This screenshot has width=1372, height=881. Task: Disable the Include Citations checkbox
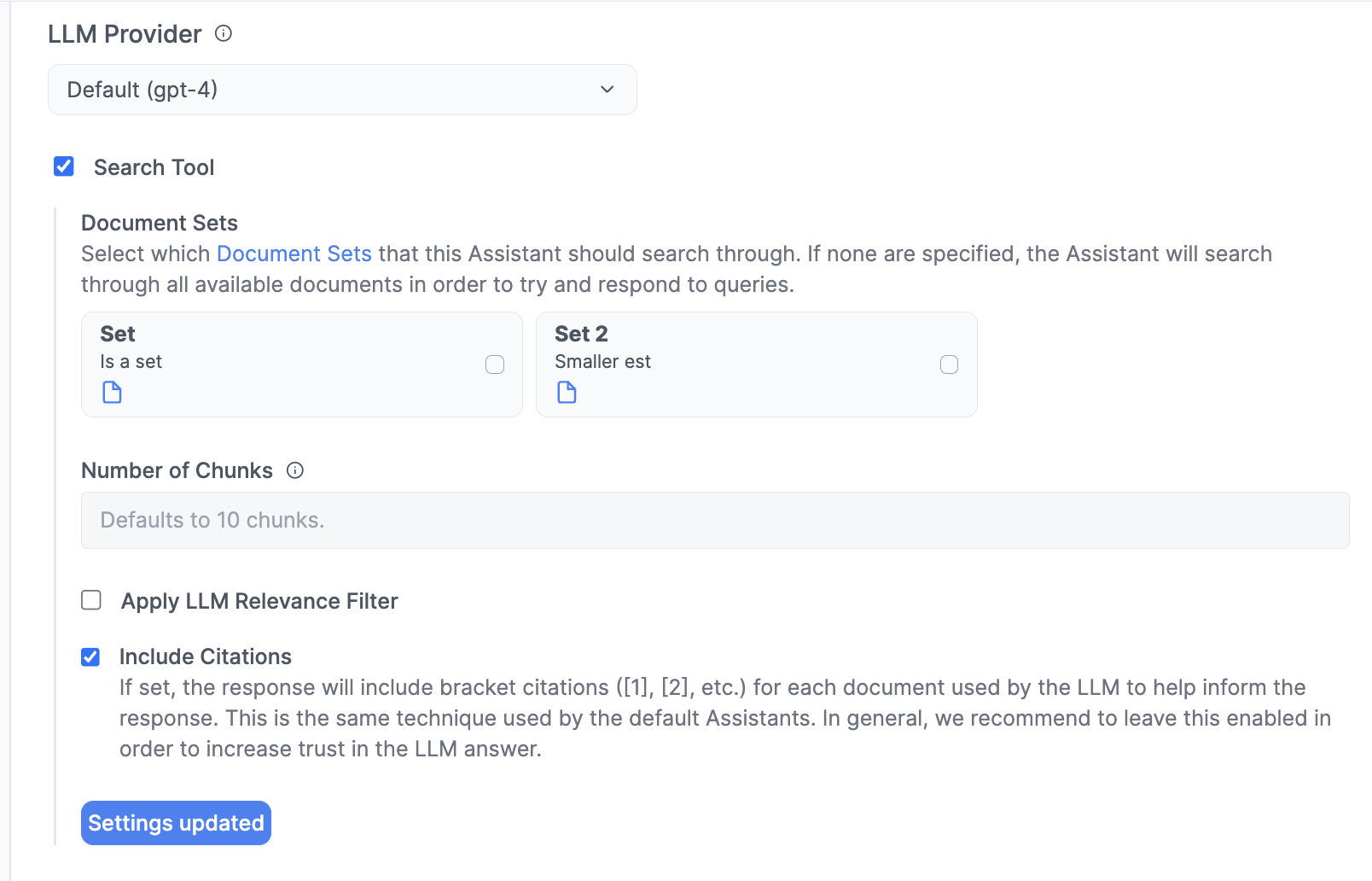(x=90, y=656)
